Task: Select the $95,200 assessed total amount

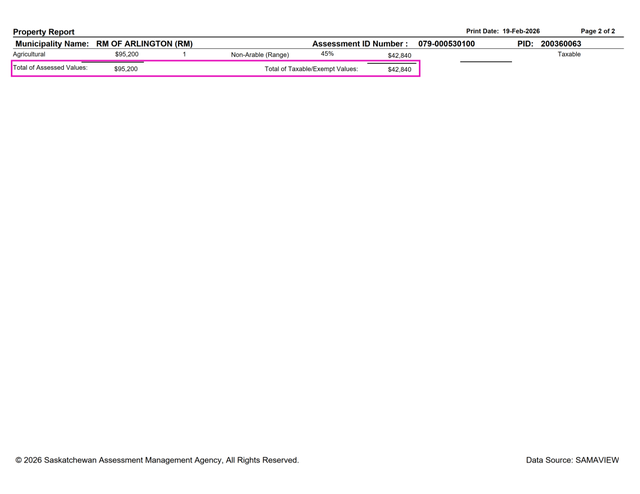Action: 126,69
